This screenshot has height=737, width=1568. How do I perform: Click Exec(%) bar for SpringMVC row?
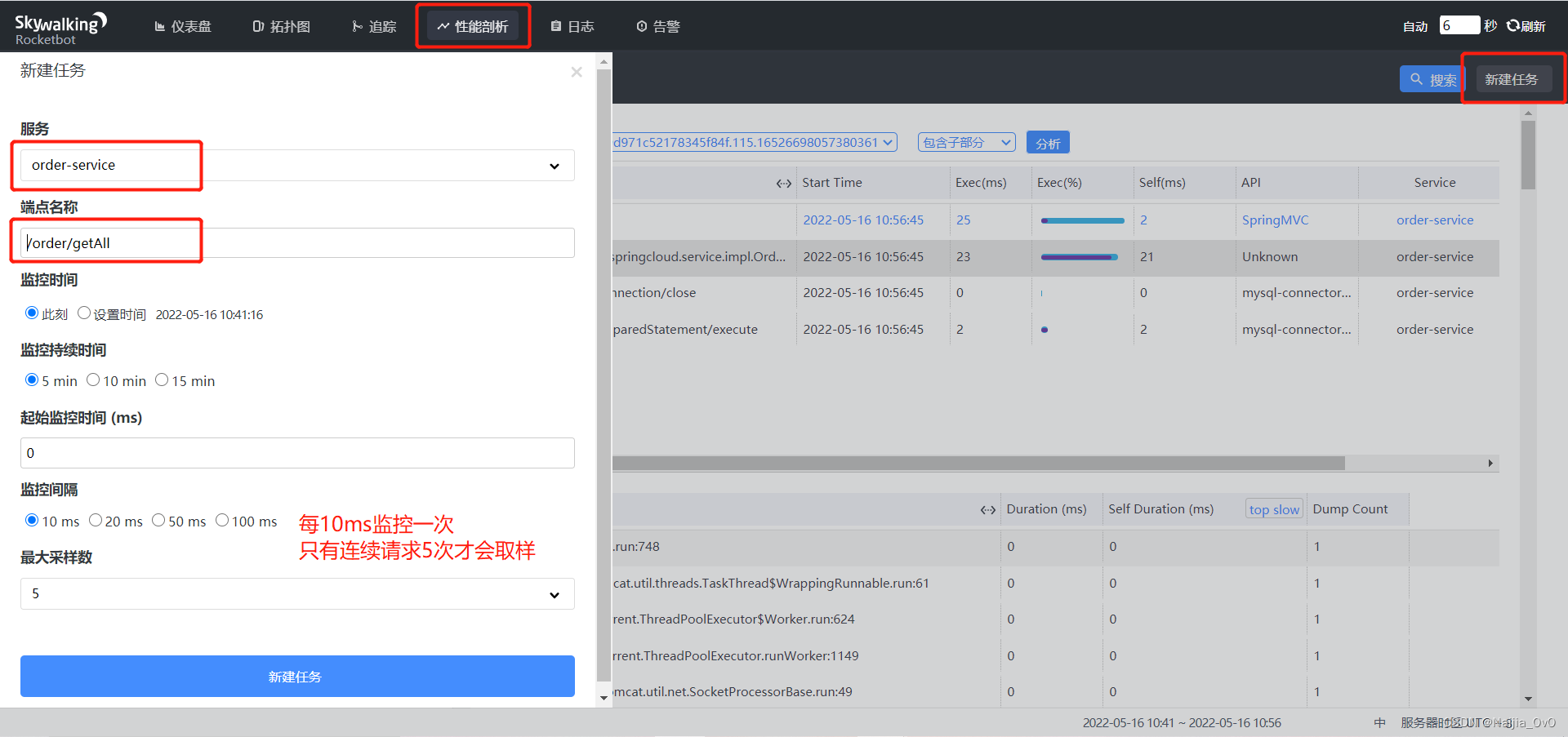pyautogui.click(x=1083, y=220)
